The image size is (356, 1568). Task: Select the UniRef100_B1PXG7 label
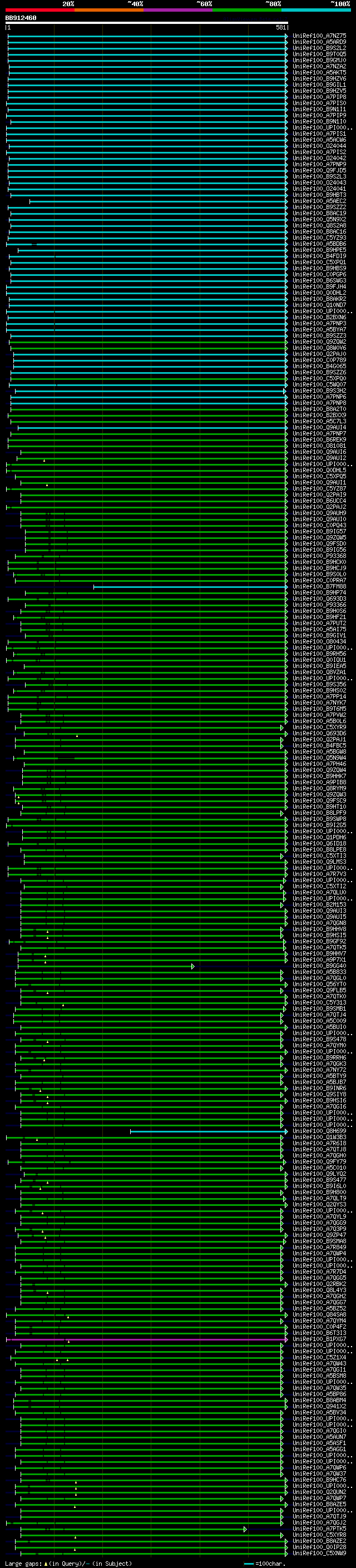pyautogui.click(x=319, y=1339)
